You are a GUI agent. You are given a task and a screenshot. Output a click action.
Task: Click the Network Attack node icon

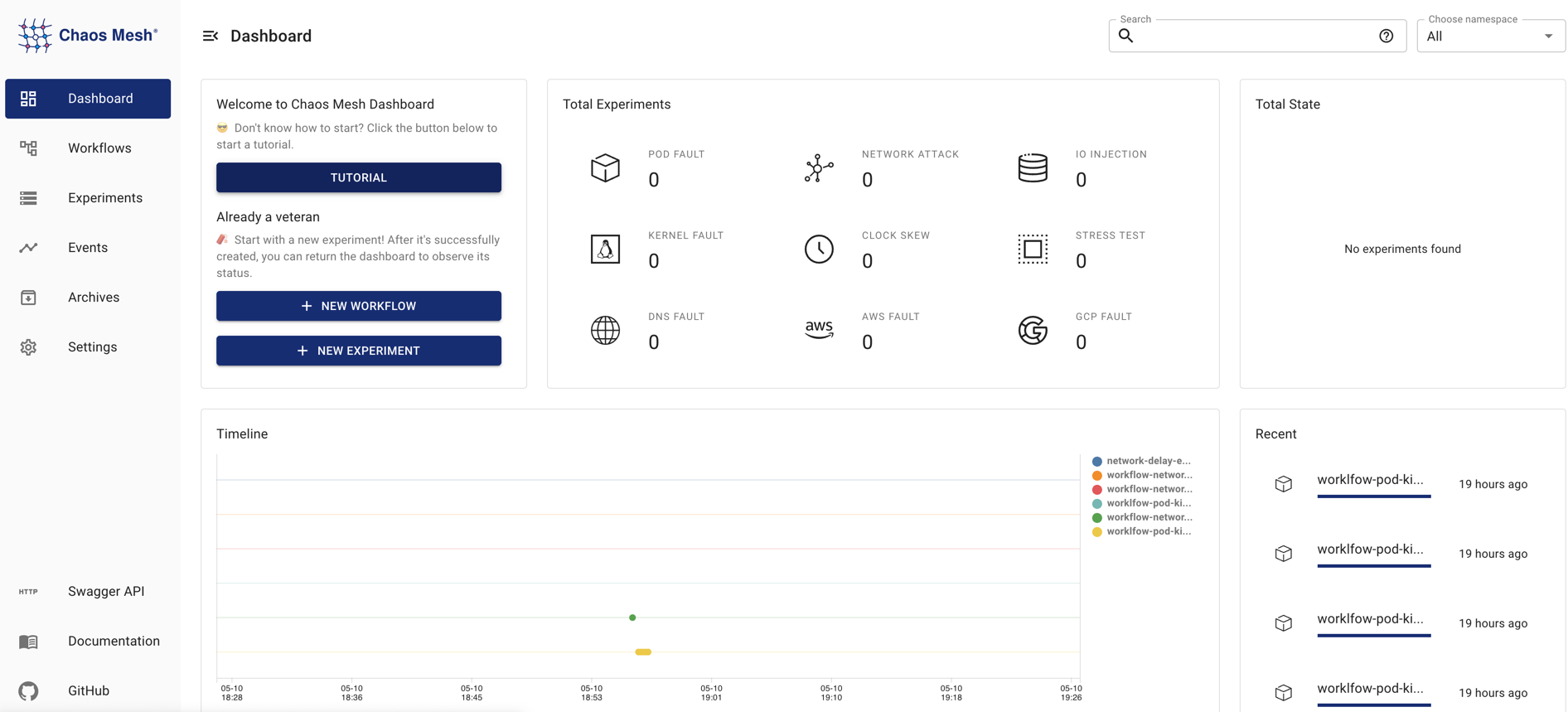[x=819, y=168]
